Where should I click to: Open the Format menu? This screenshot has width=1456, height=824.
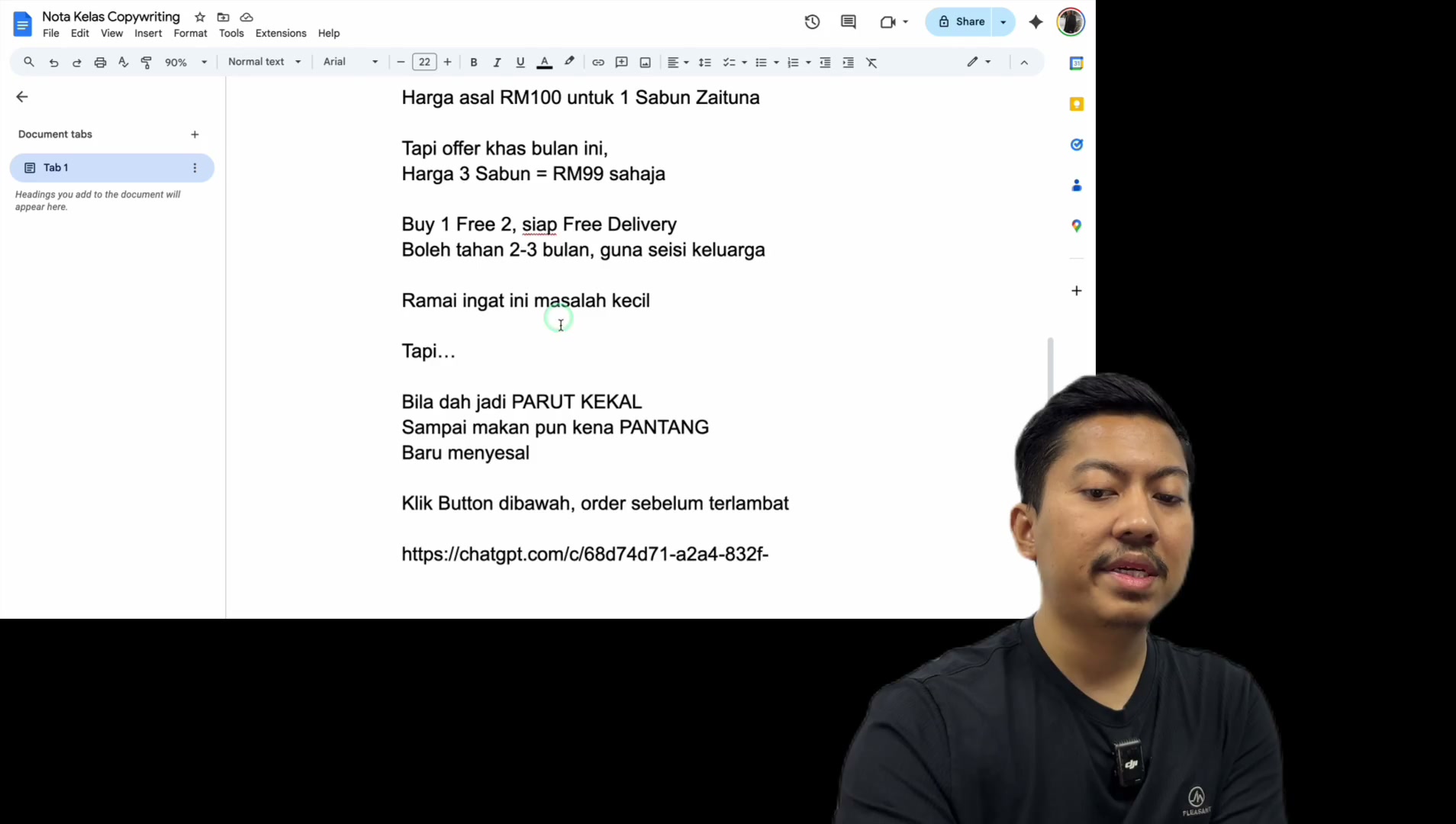pos(190,34)
